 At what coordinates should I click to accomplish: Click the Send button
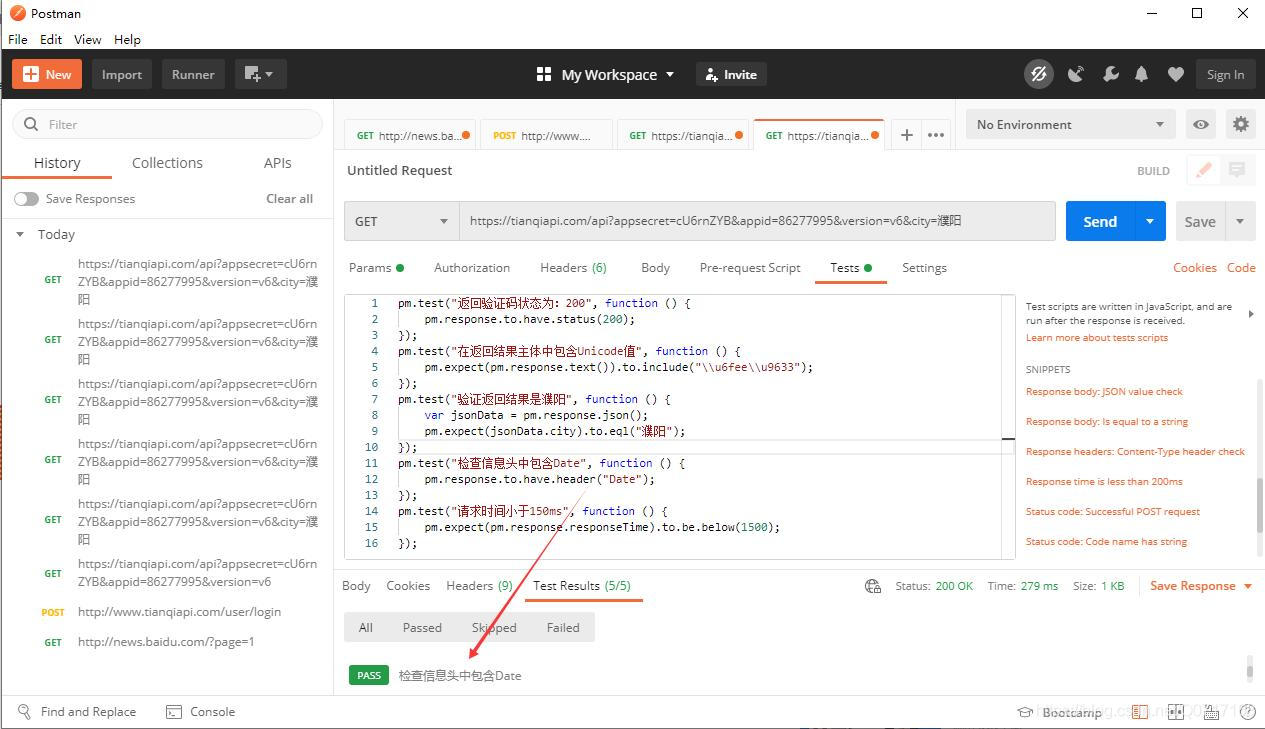[1100, 221]
